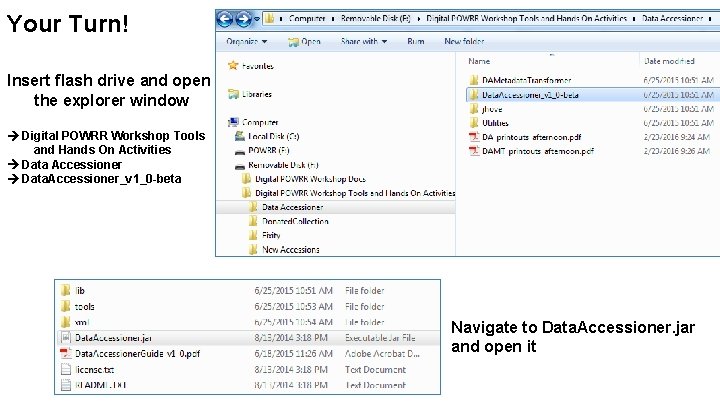Select Digital POWRR Workshop Tools and Hands On Activities
The width and height of the screenshot is (720, 405).
(355, 193)
